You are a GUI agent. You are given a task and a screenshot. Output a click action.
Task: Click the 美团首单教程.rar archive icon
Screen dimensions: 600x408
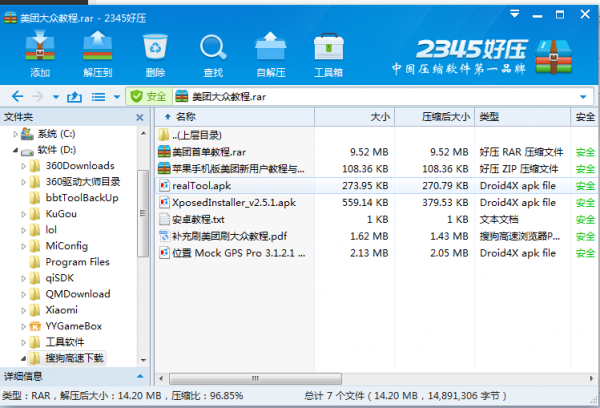(164, 152)
